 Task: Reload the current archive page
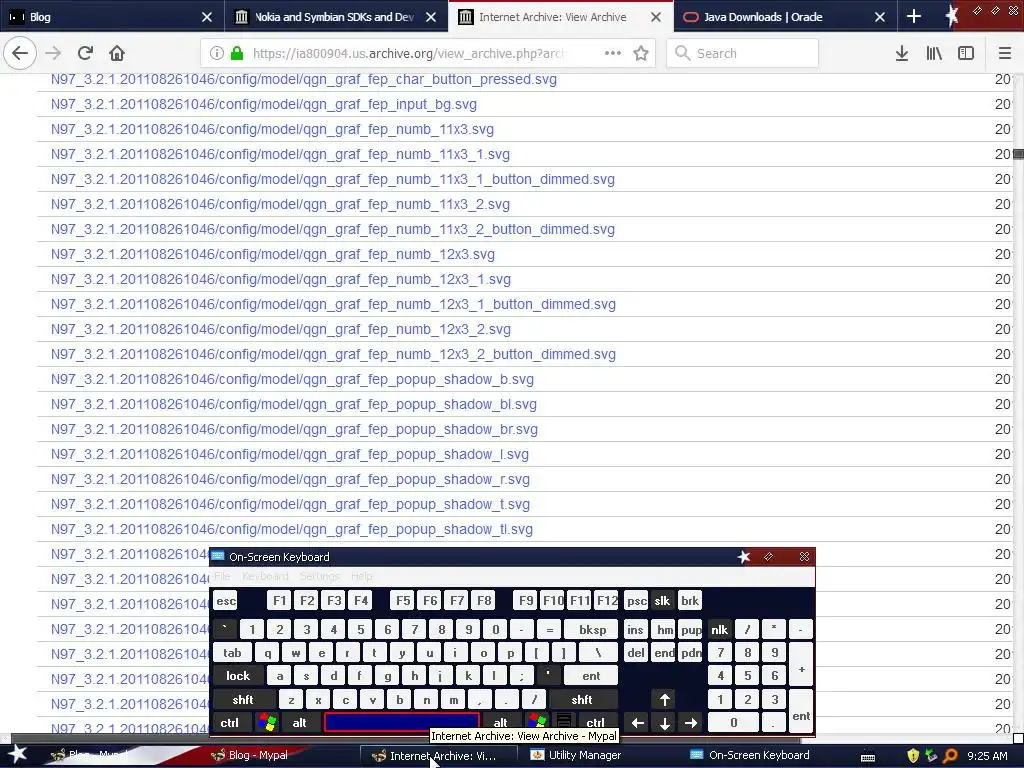pyautogui.click(x=85, y=53)
